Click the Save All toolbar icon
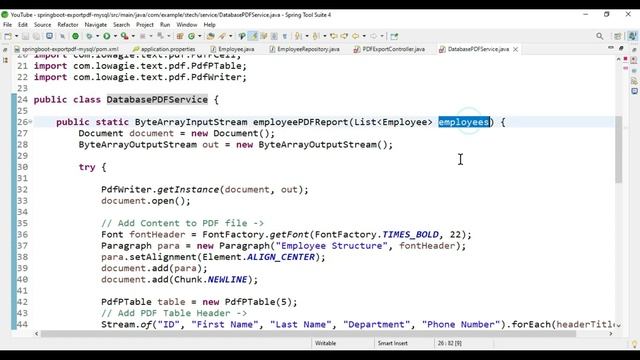Image resolution: width=640 pixels, height=360 pixels. coord(36,36)
